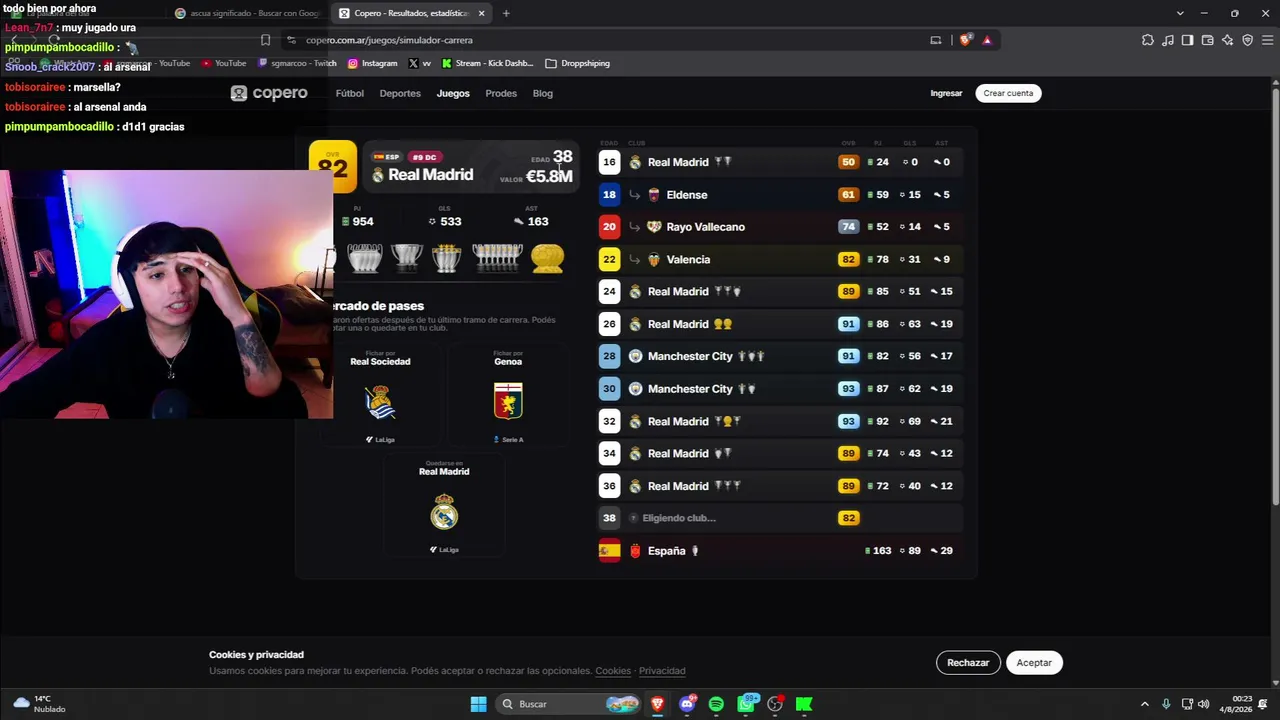
Task: Click the Rayo Vallecano career row
Action: [x=780, y=227]
